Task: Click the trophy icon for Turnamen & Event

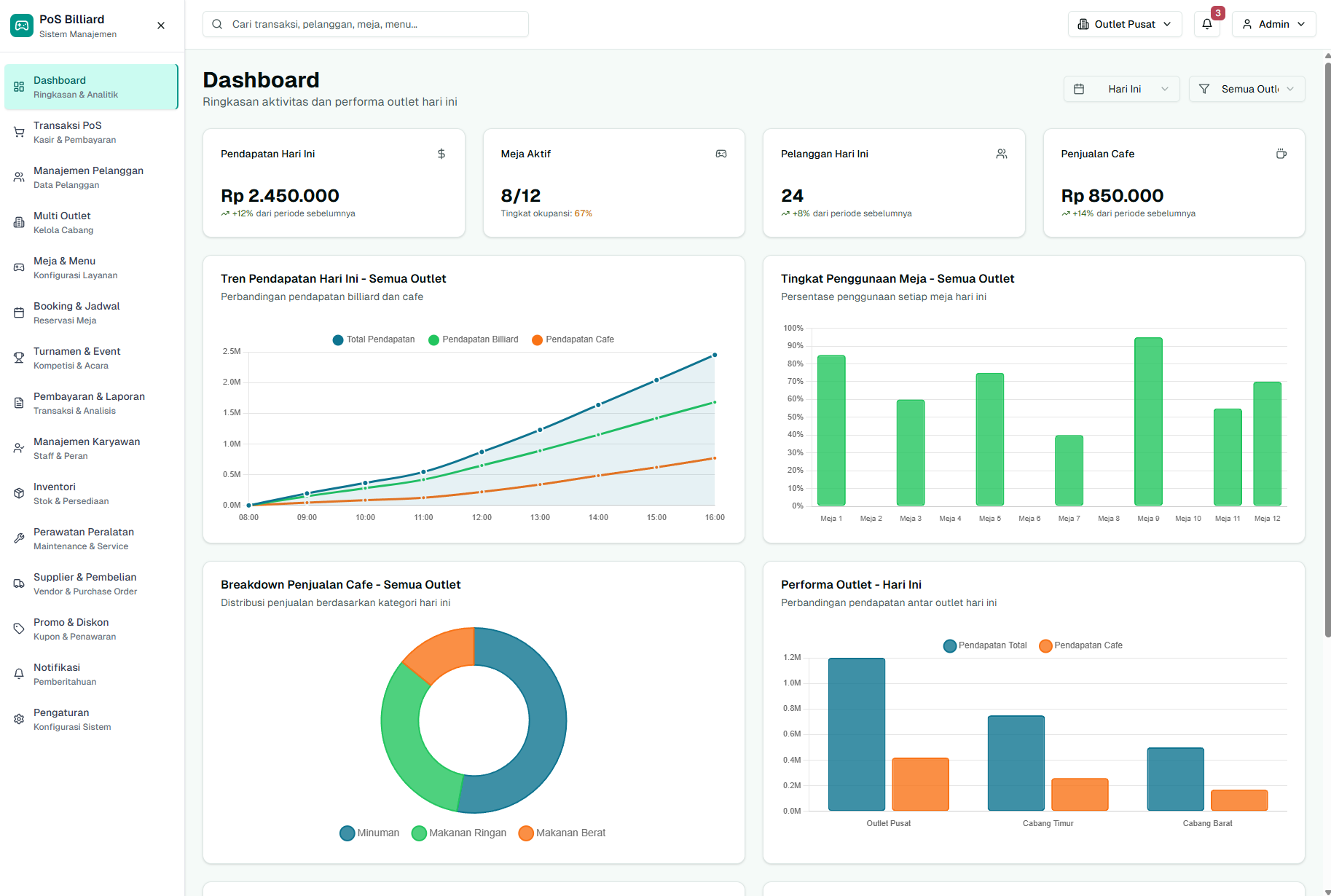Action: (19, 358)
